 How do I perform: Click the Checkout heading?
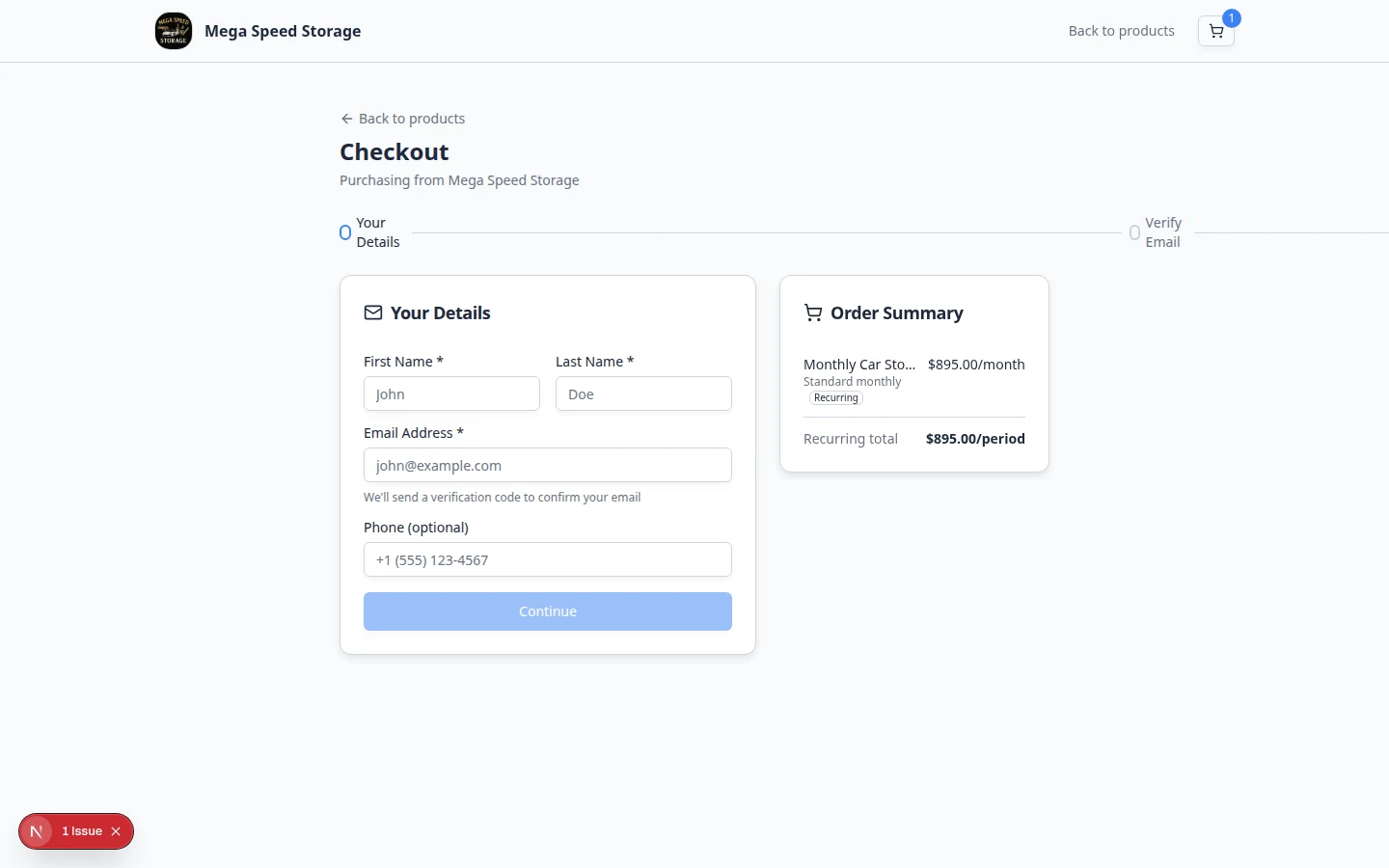tap(395, 152)
